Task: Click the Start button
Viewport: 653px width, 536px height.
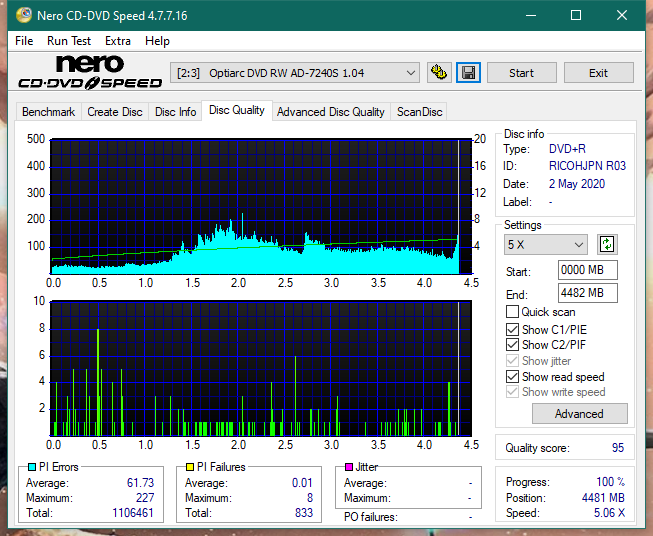Action: pos(521,73)
